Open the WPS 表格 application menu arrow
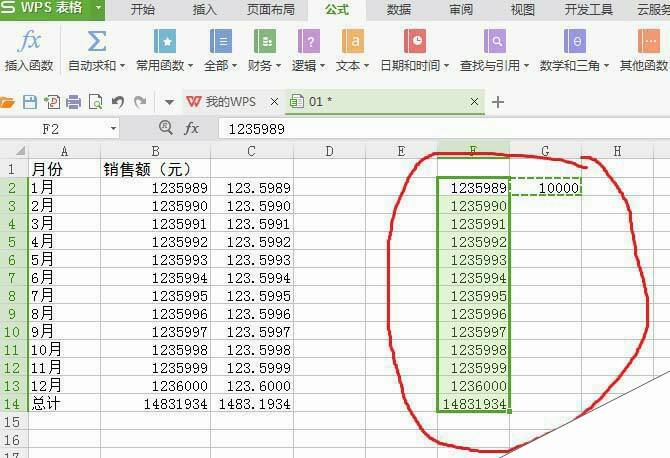The height and width of the screenshot is (458, 670). click(99, 8)
